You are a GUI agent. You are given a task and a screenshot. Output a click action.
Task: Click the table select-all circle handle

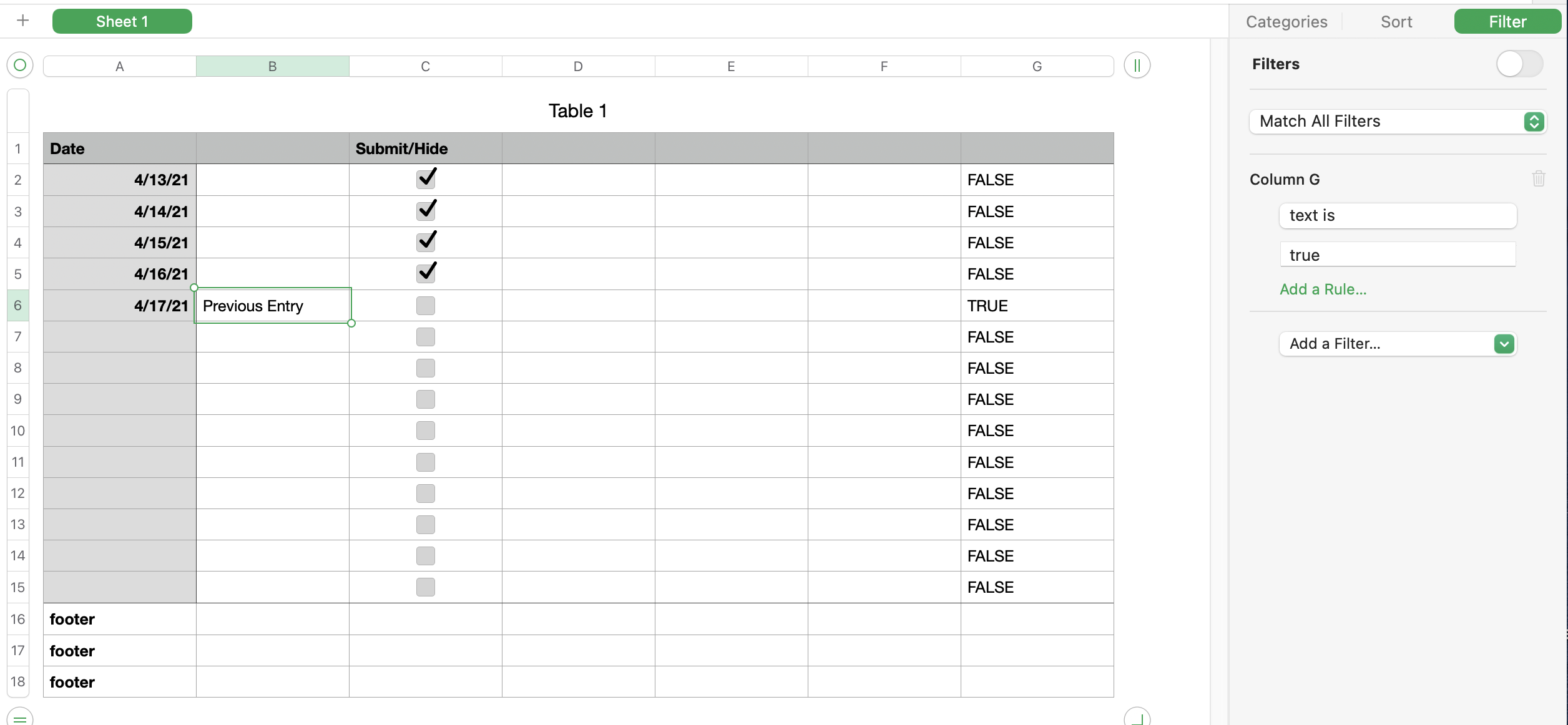tap(20, 65)
